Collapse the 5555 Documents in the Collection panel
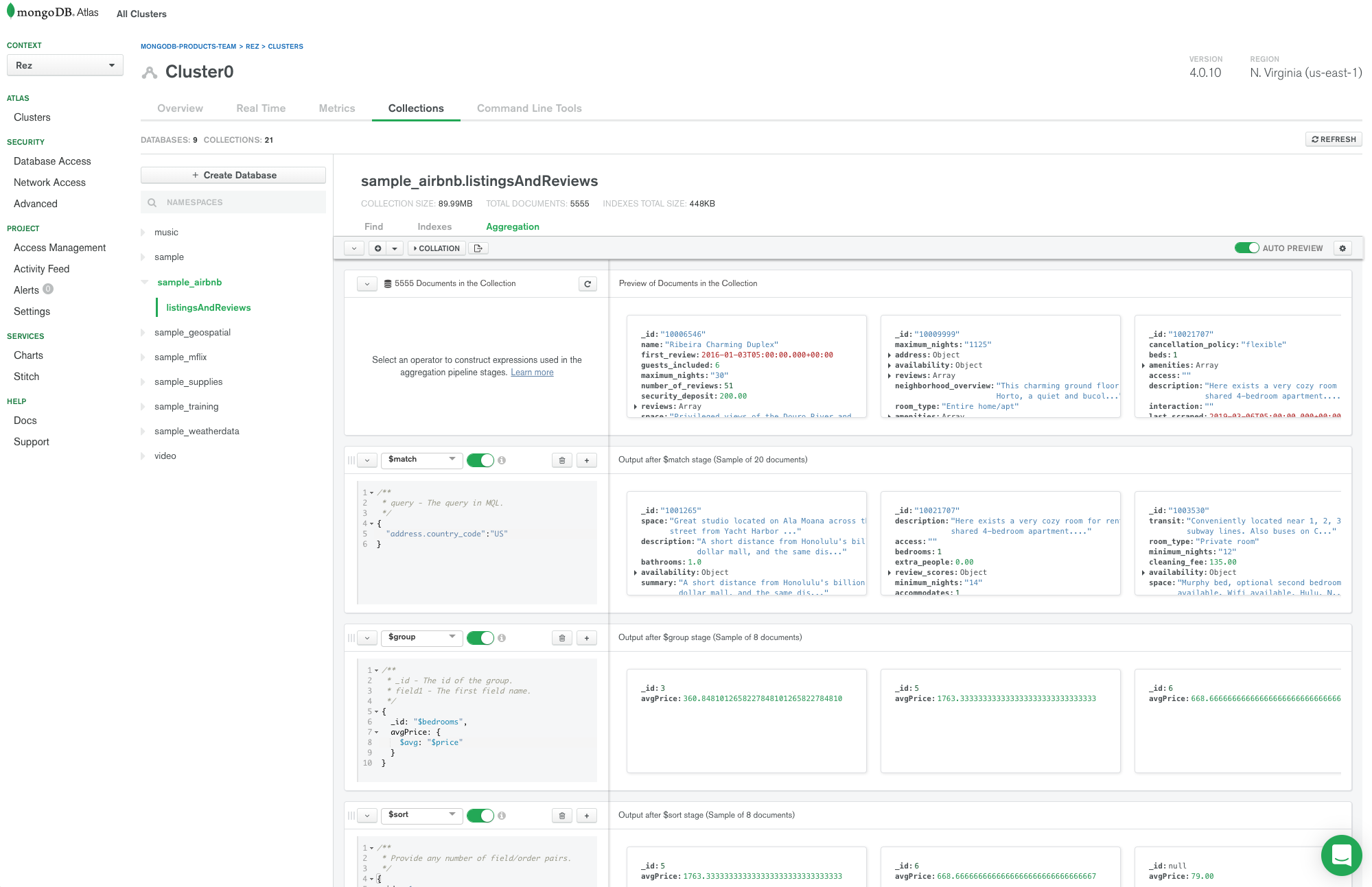Viewport: 1372px width, 887px height. coord(367,284)
